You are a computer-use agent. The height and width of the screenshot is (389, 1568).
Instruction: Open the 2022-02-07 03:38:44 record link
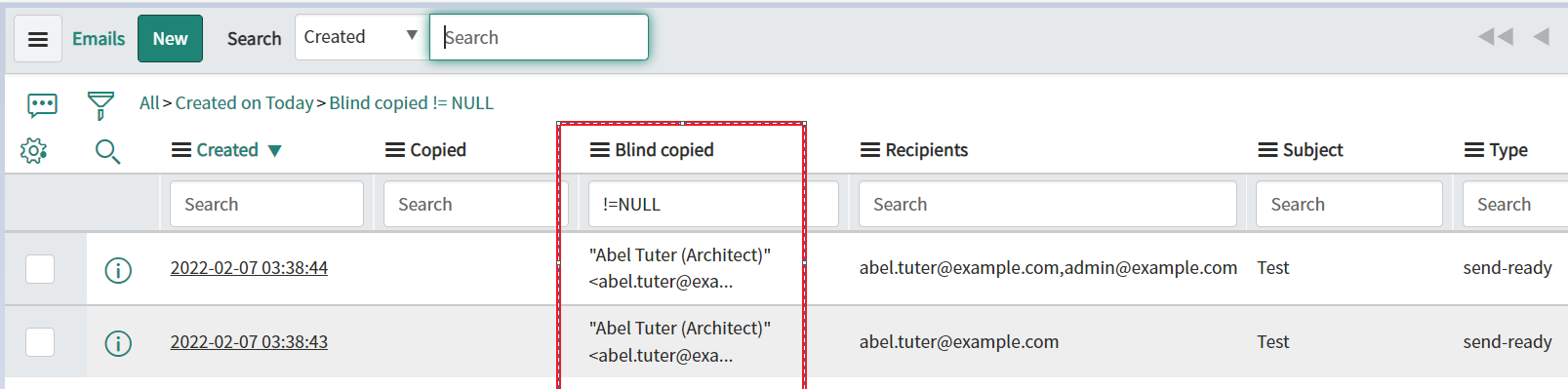tap(249, 268)
